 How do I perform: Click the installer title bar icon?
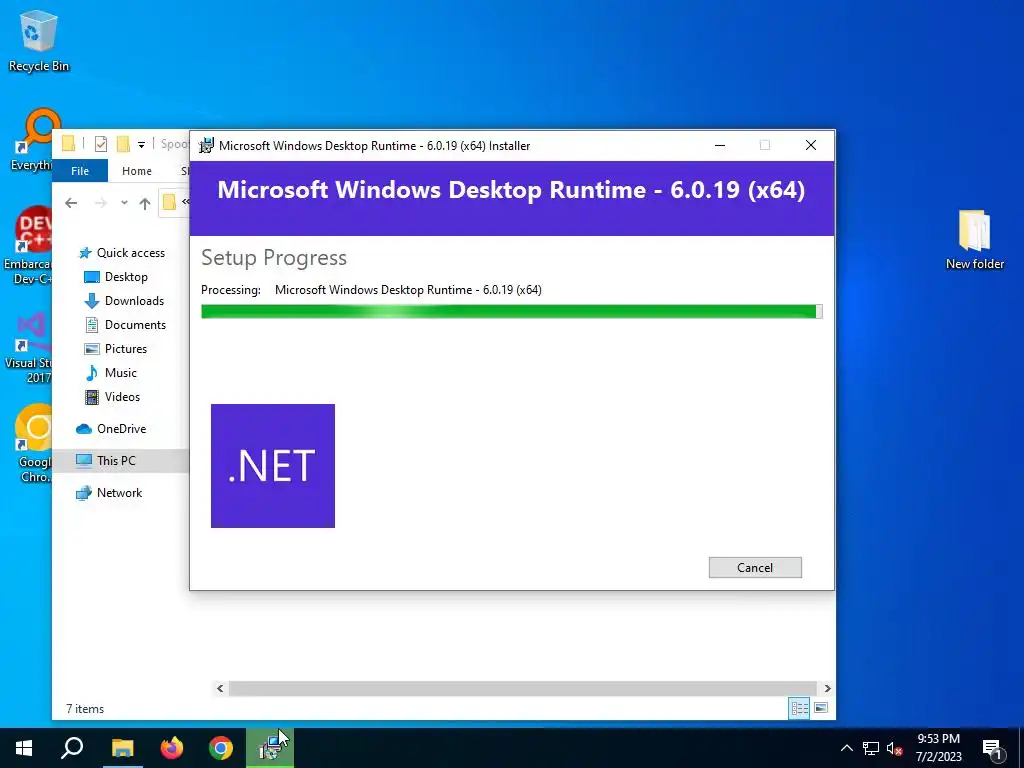[206, 146]
